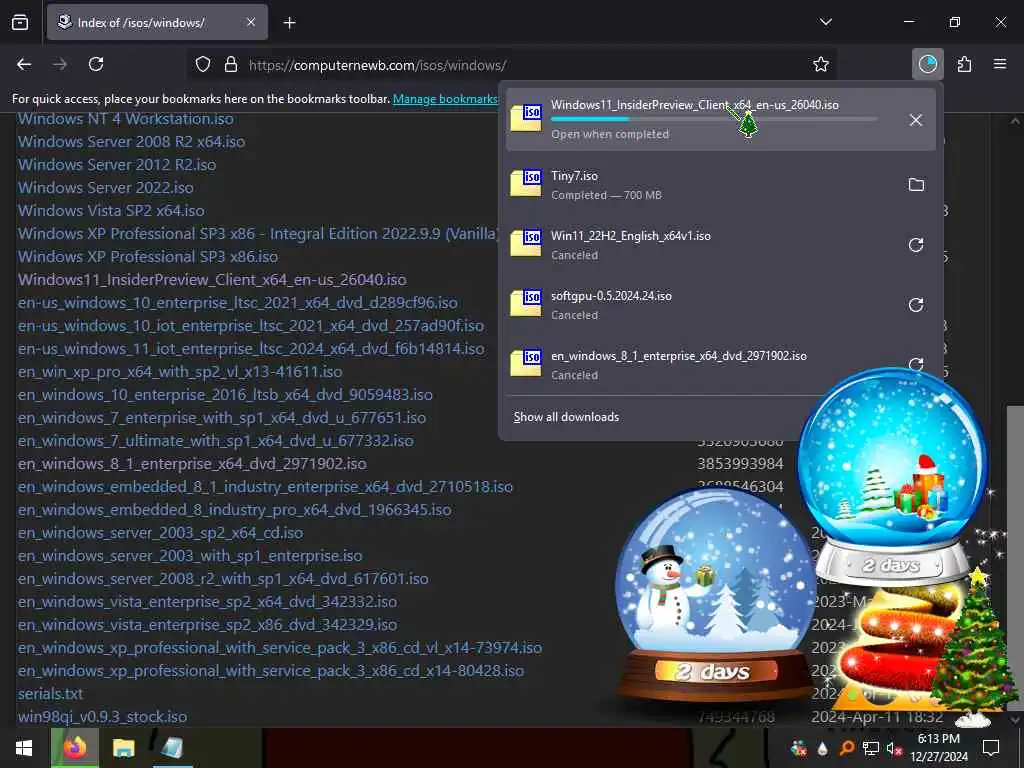1024x768 pixels.
Task: Retry the en_windows_8_1_enterprise download in panel
Action: pos(916,364)
